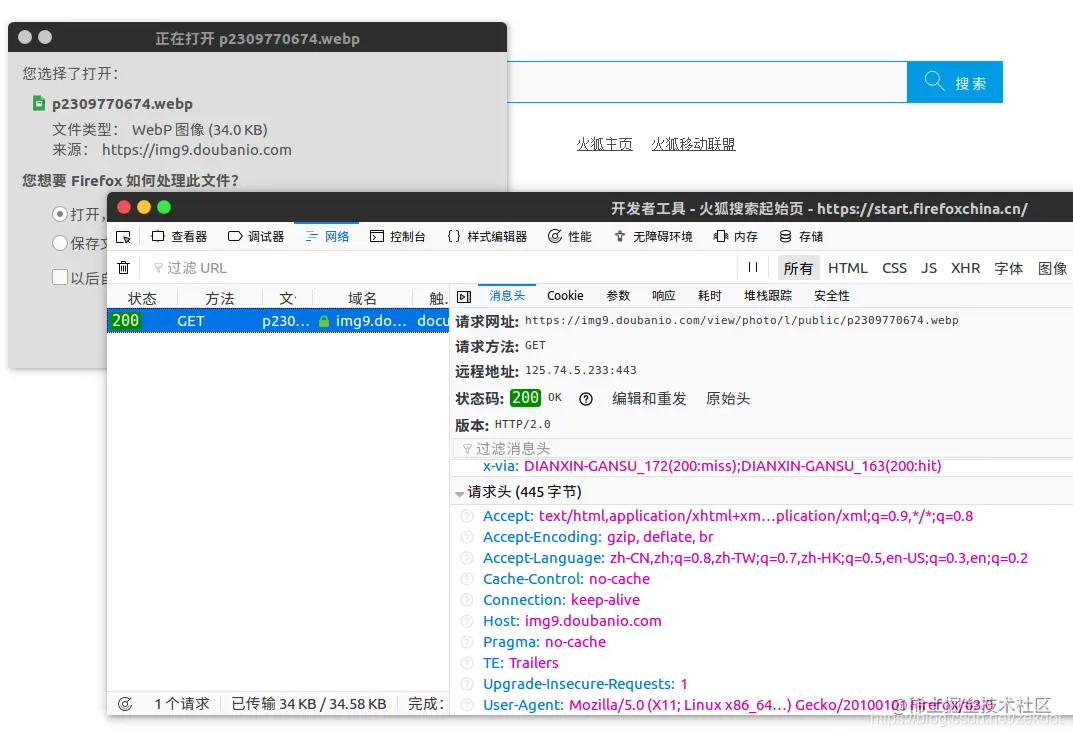The width and height of the screenshot is (1073, 737).
Task: Click help icon beside Host header
Action: tap(467, 621)
